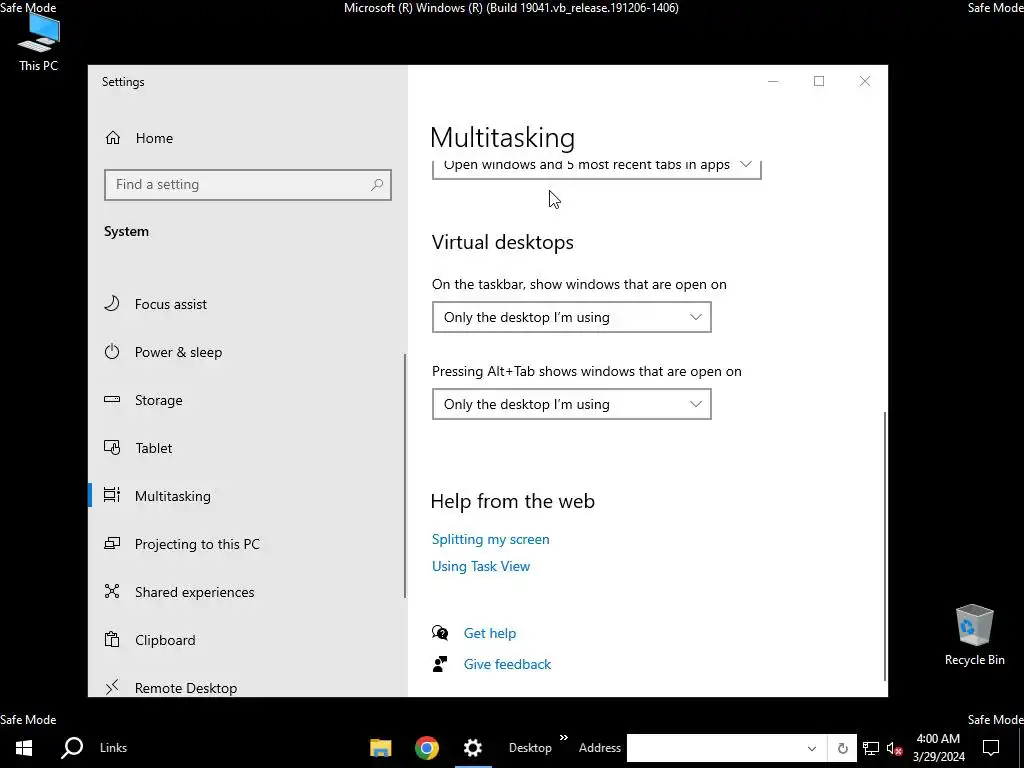1024x768 pixels.
Task: Click the 'Virtual desktops' heading text
Action: 502,242
